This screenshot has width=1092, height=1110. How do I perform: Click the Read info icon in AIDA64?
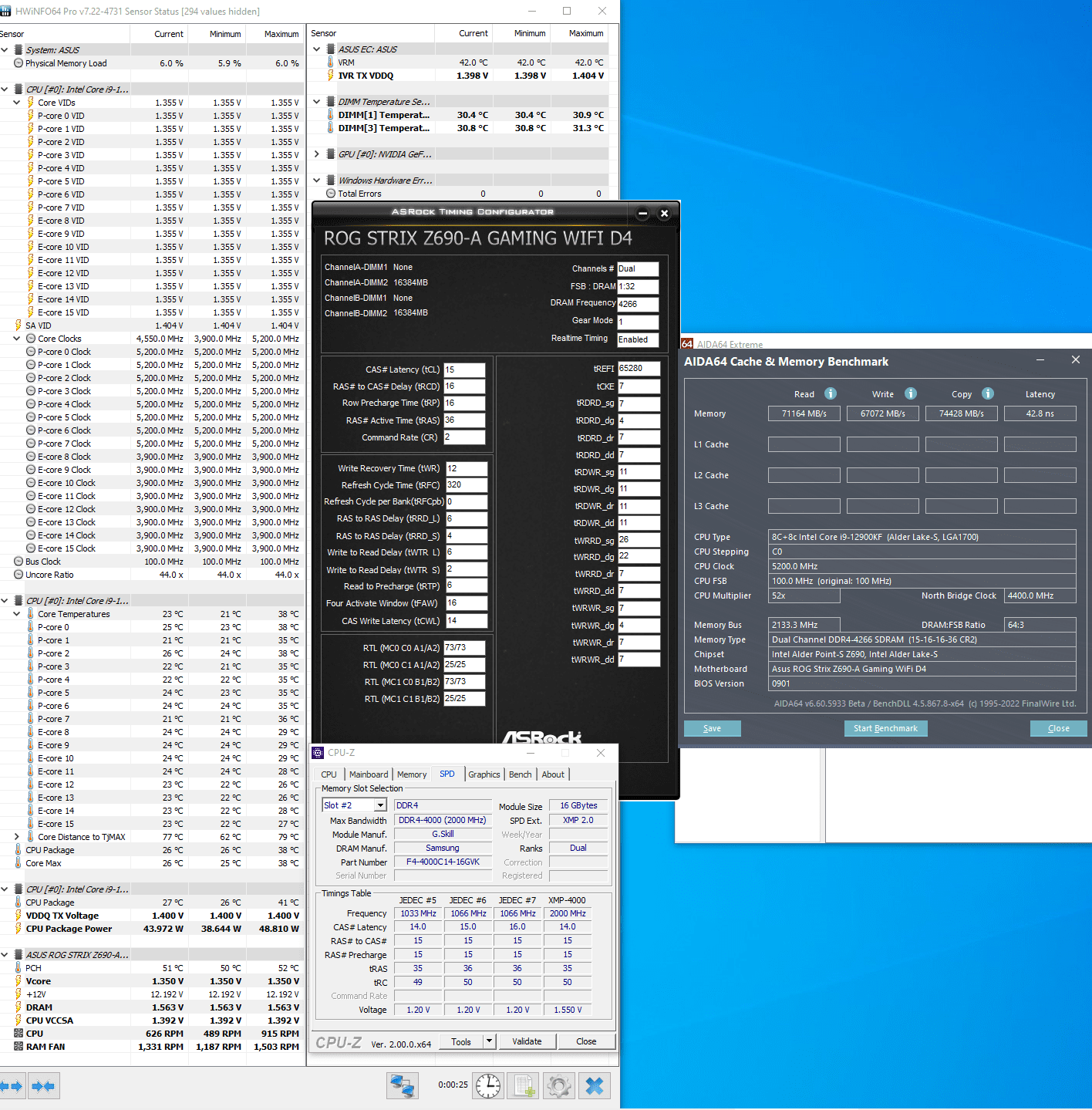pyautogui.click(x=831, y=393)
